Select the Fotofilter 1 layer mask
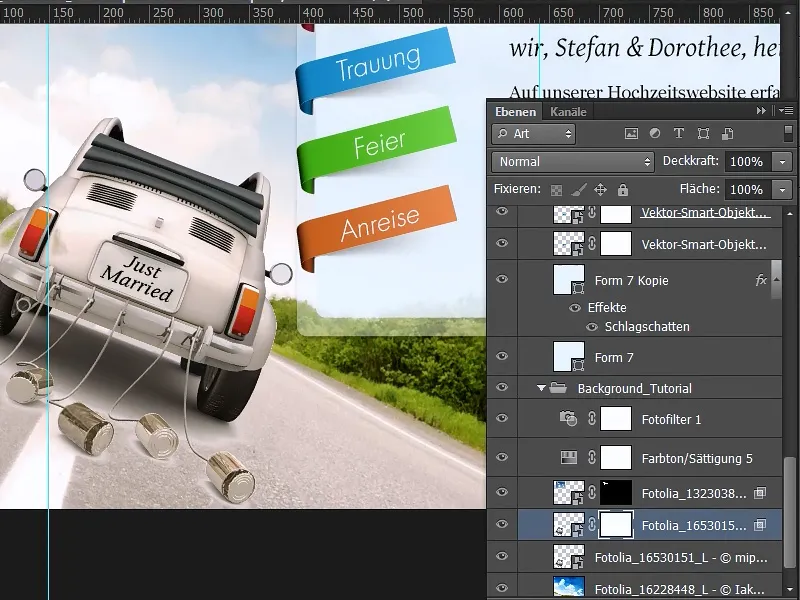The width and height of the screenshot is (800, 600). click(616, 419)
